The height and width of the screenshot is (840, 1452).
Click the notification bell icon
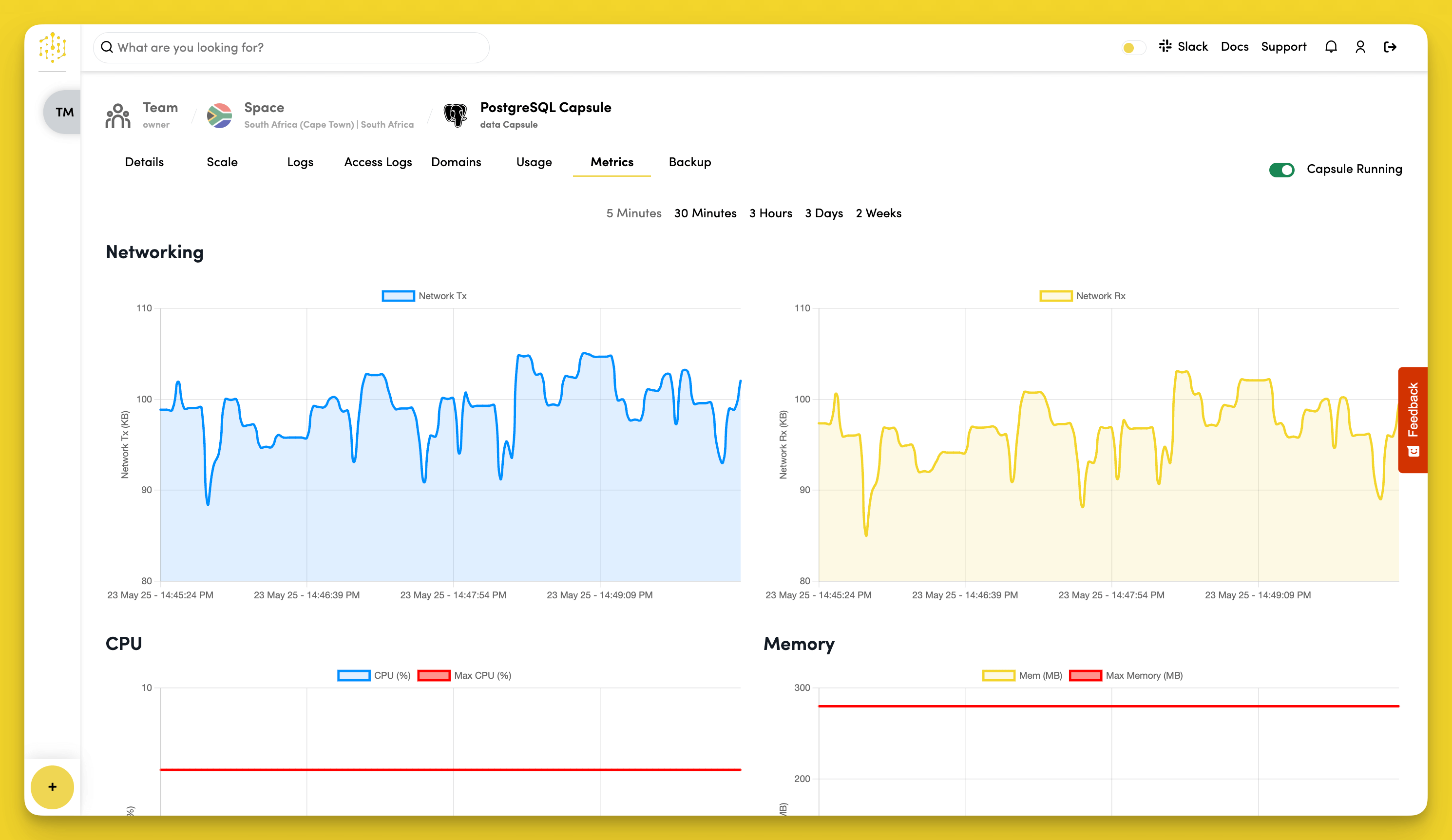tap(1331, 47)
